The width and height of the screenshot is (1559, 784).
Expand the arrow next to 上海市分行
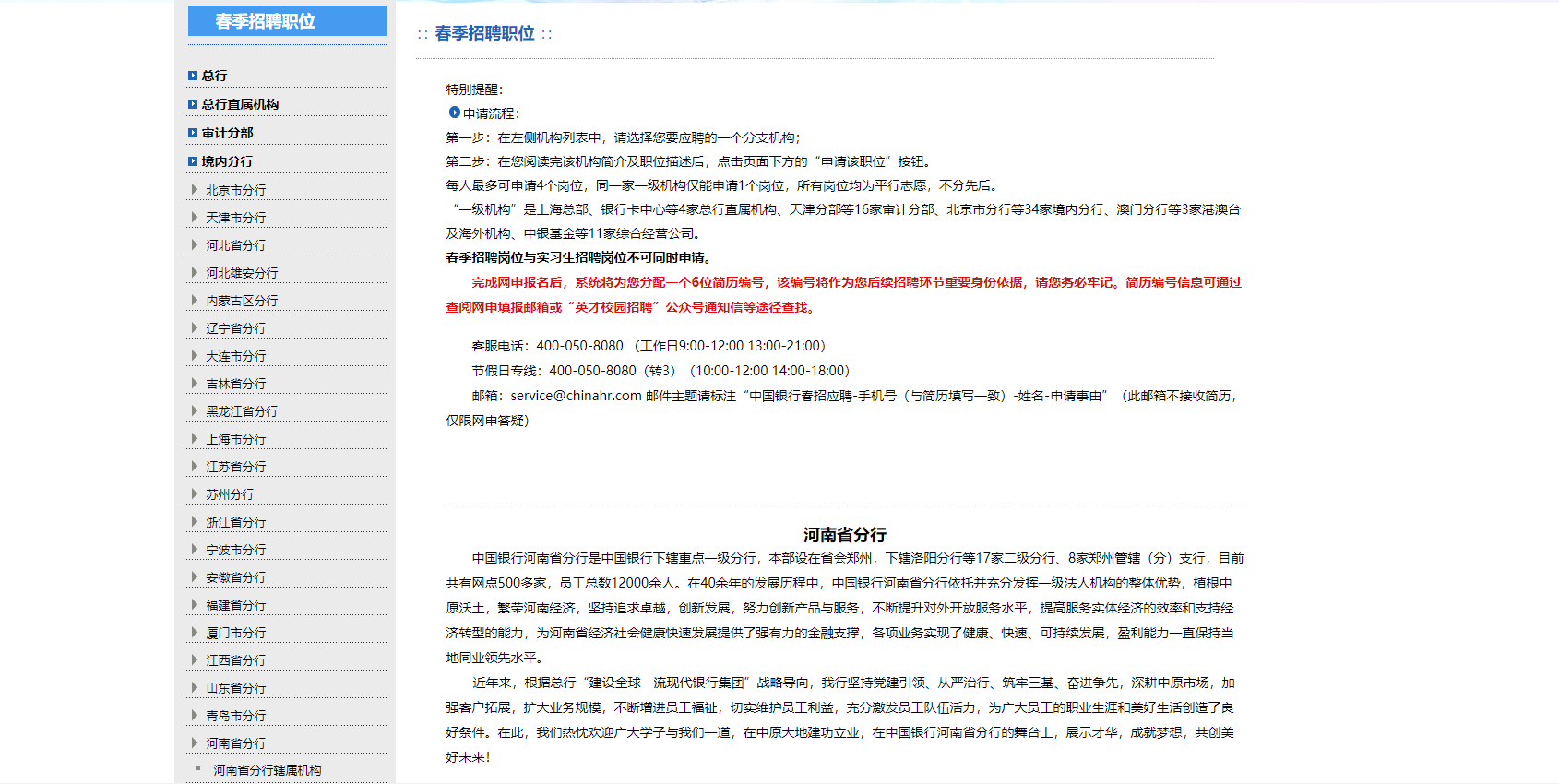194,438
